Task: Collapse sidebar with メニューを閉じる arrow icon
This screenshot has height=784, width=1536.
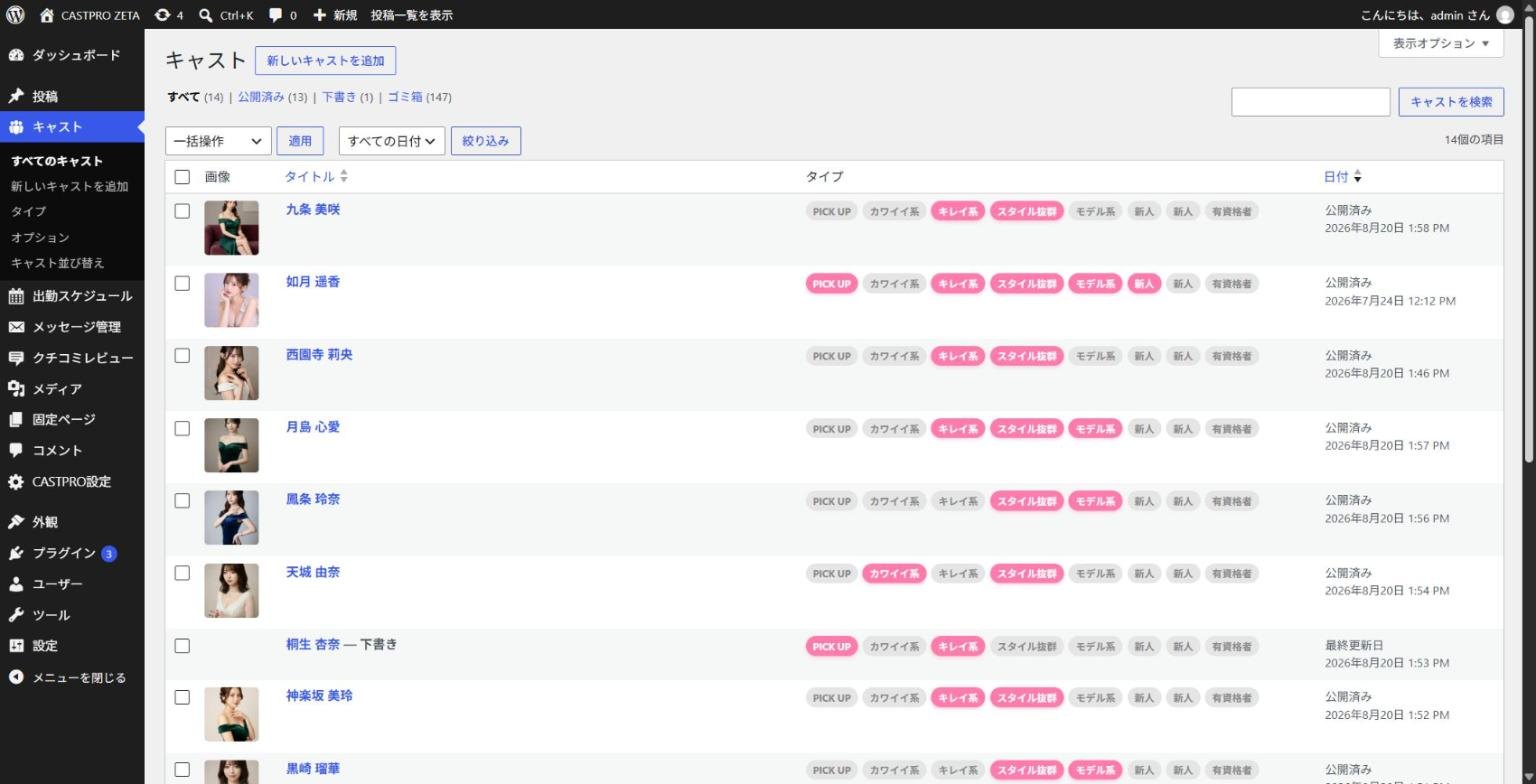Action: (x=16, y=677)
